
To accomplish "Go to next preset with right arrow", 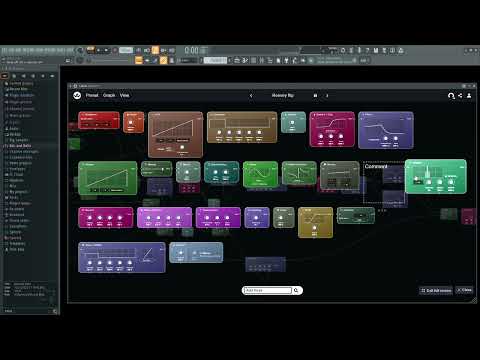I will (327, 96).
